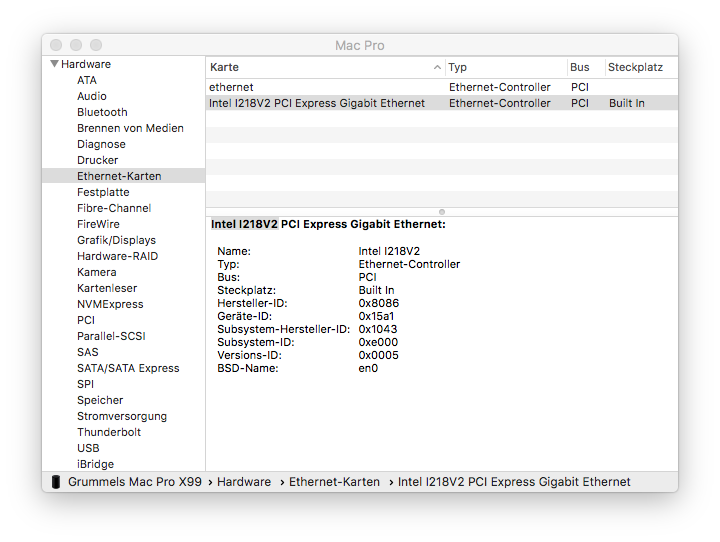Click BSD-Name value en0

368,368
